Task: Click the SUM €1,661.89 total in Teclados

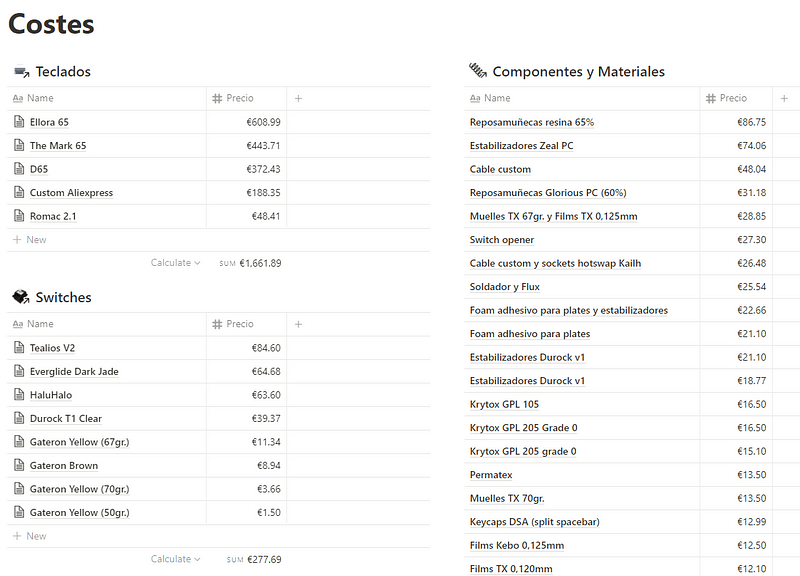Action: click(x=250, y=263)
